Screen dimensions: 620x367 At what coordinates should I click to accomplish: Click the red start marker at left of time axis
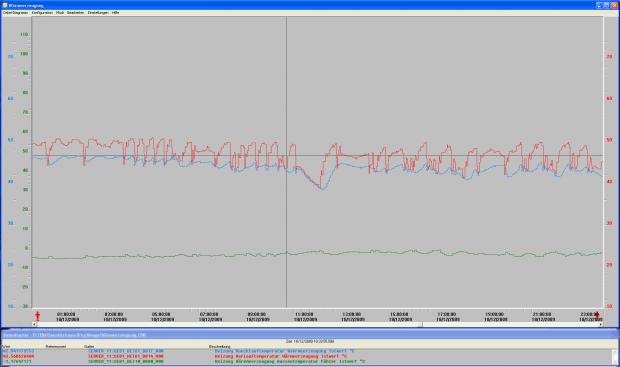(x=38, y=316)
